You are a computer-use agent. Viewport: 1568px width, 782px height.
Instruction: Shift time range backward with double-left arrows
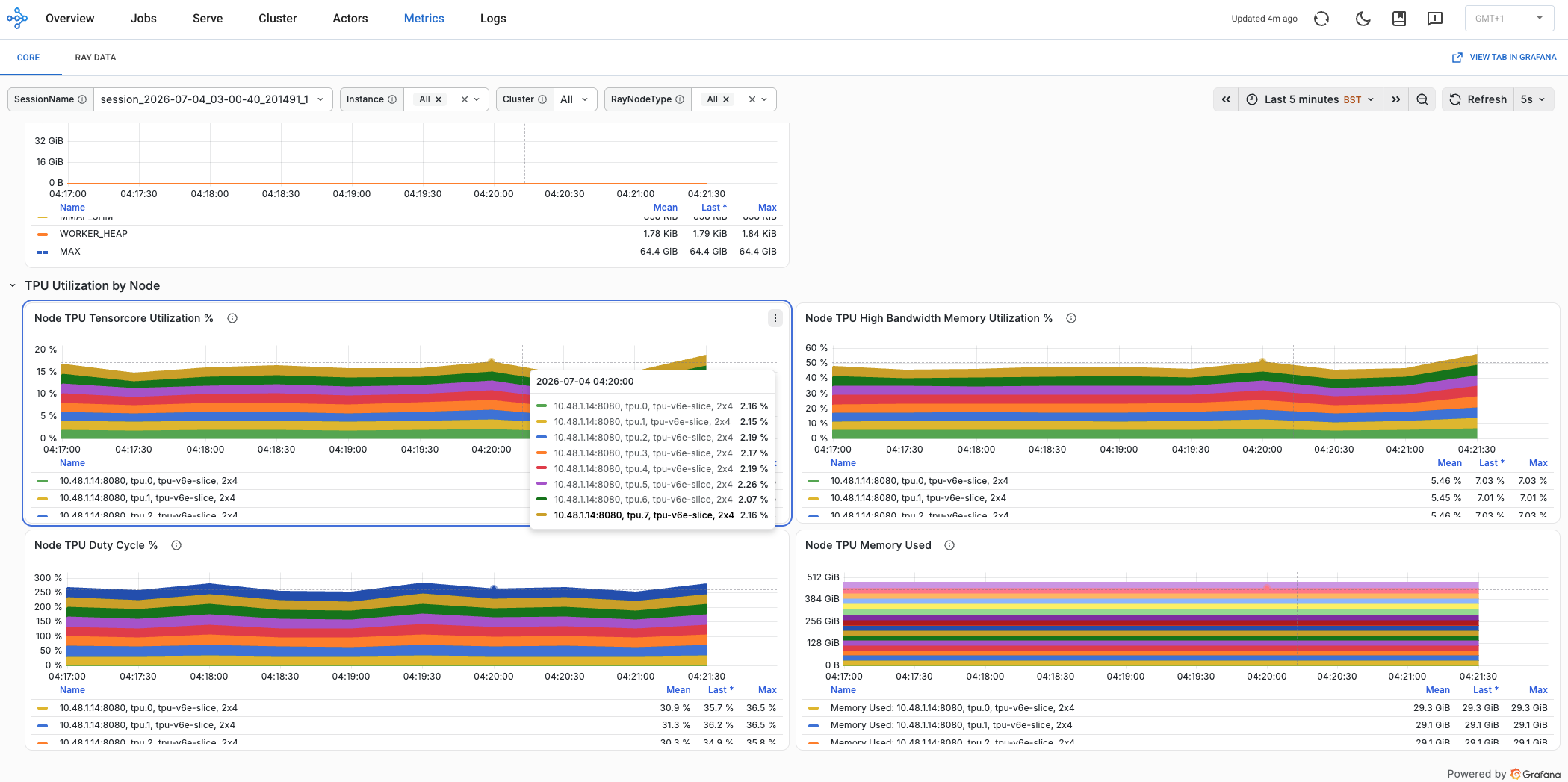pos(1226,99)
